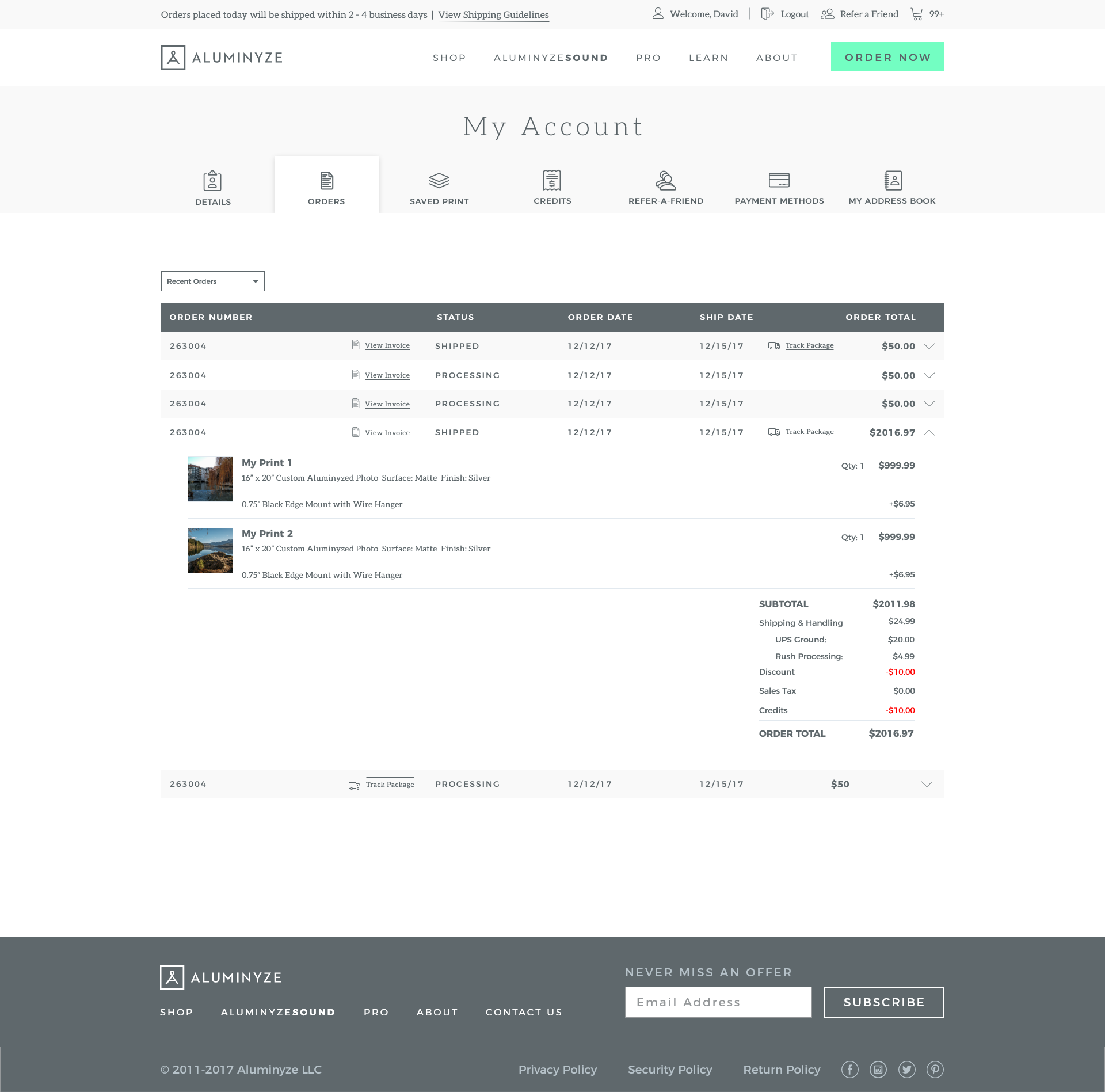Image resolution: width=1105 pixels, height=1092 pixels.
Task: Open the Recent Orders dropdown
Action: pyautogui.click(x=212, y=281)
